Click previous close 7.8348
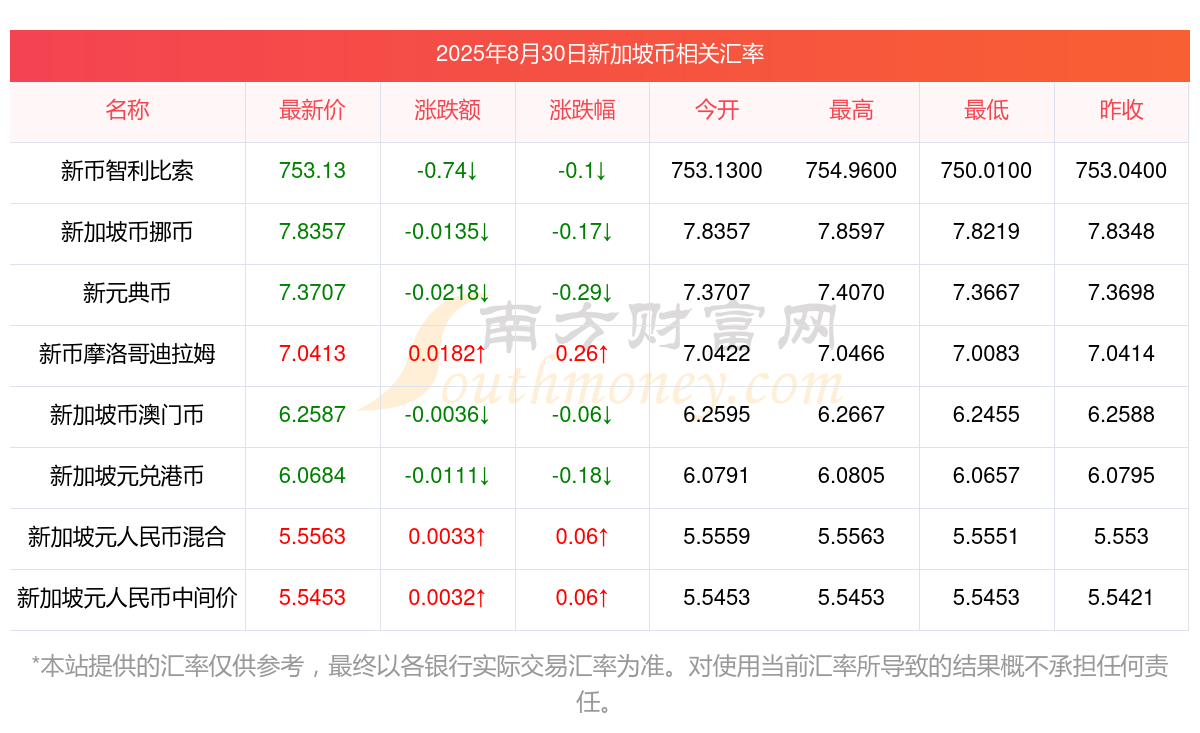This screenshot has width=1200, height=733. click(1121, 232)
